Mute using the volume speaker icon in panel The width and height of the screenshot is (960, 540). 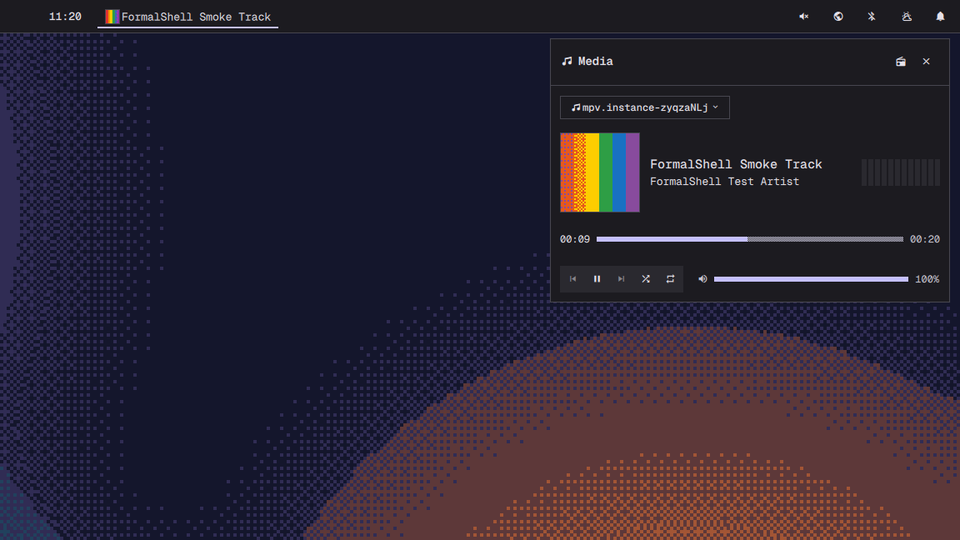tap(703, 279)
